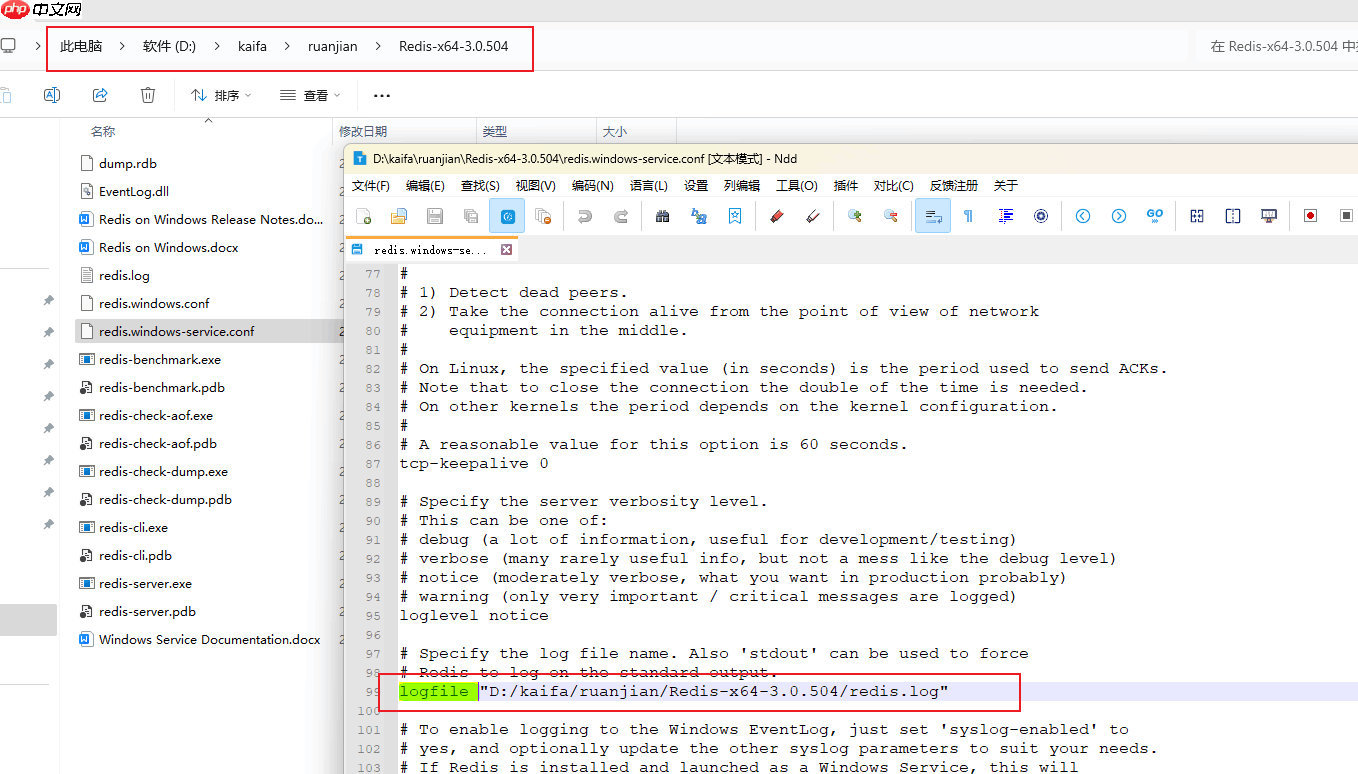Toggle show all characters pilcrow icon
This screenshot has height=774, width=1358.
[968, 216]
